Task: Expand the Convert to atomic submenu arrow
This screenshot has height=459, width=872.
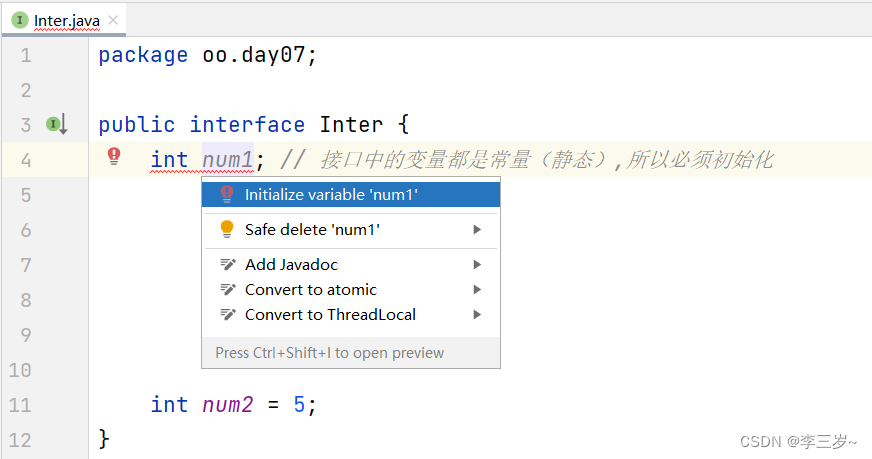Action: click(x=477, y=290)
